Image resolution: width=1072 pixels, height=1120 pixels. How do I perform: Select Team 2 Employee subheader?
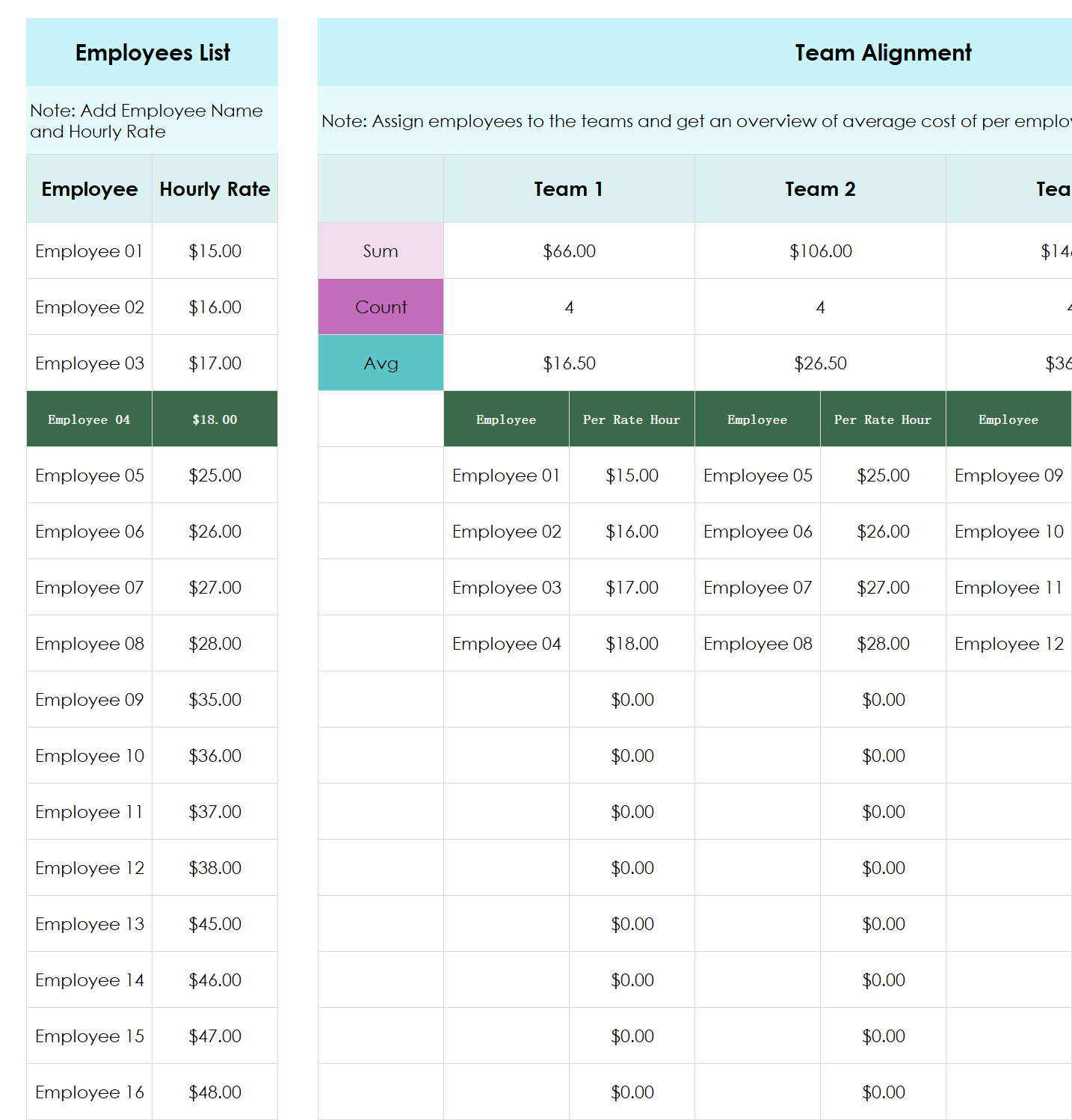click(757, 419)
